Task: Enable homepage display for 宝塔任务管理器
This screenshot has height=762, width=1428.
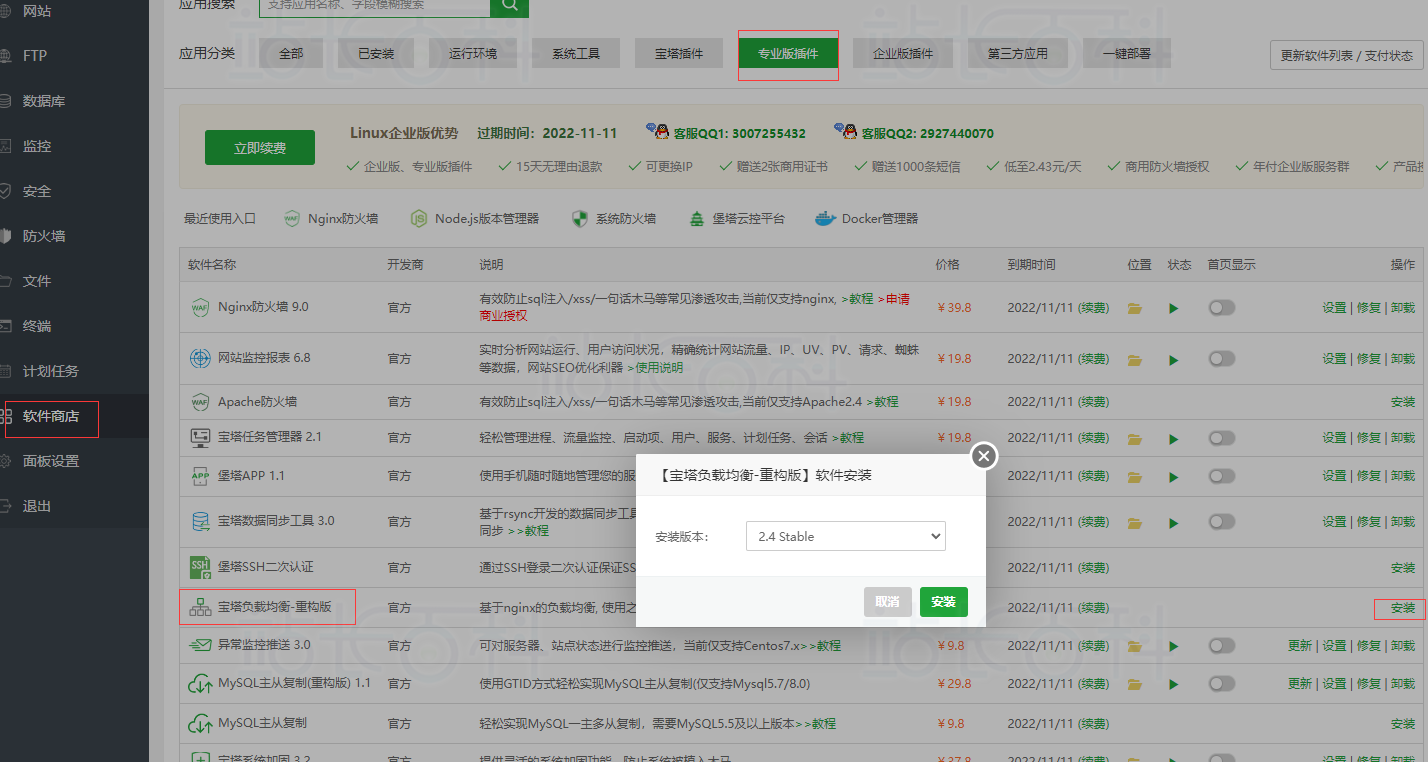Action: click(1221, 438)
